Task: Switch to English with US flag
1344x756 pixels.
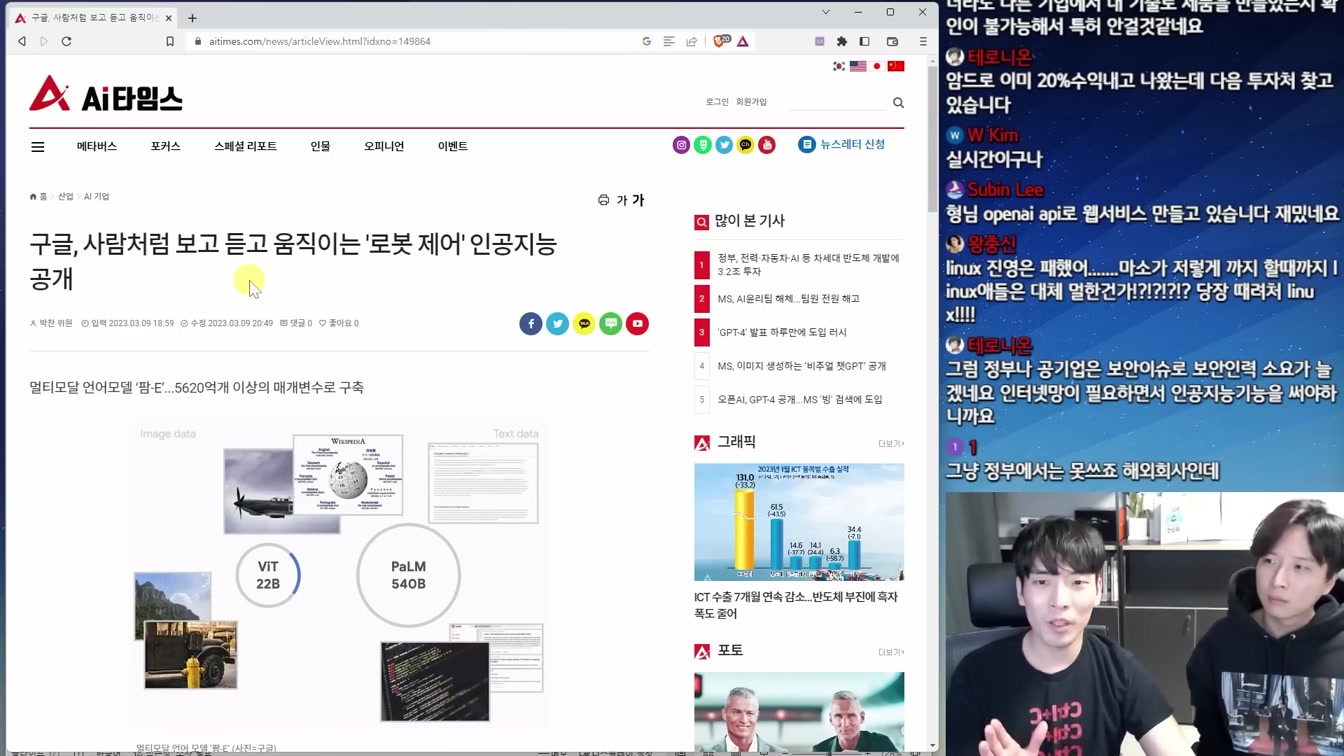Action: tap(858, 67)
